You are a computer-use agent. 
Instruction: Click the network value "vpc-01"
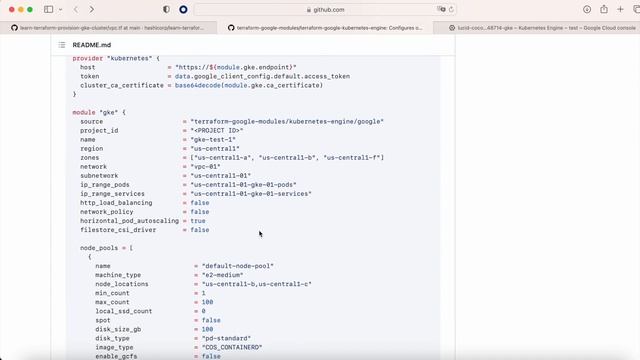pos(205,167)
